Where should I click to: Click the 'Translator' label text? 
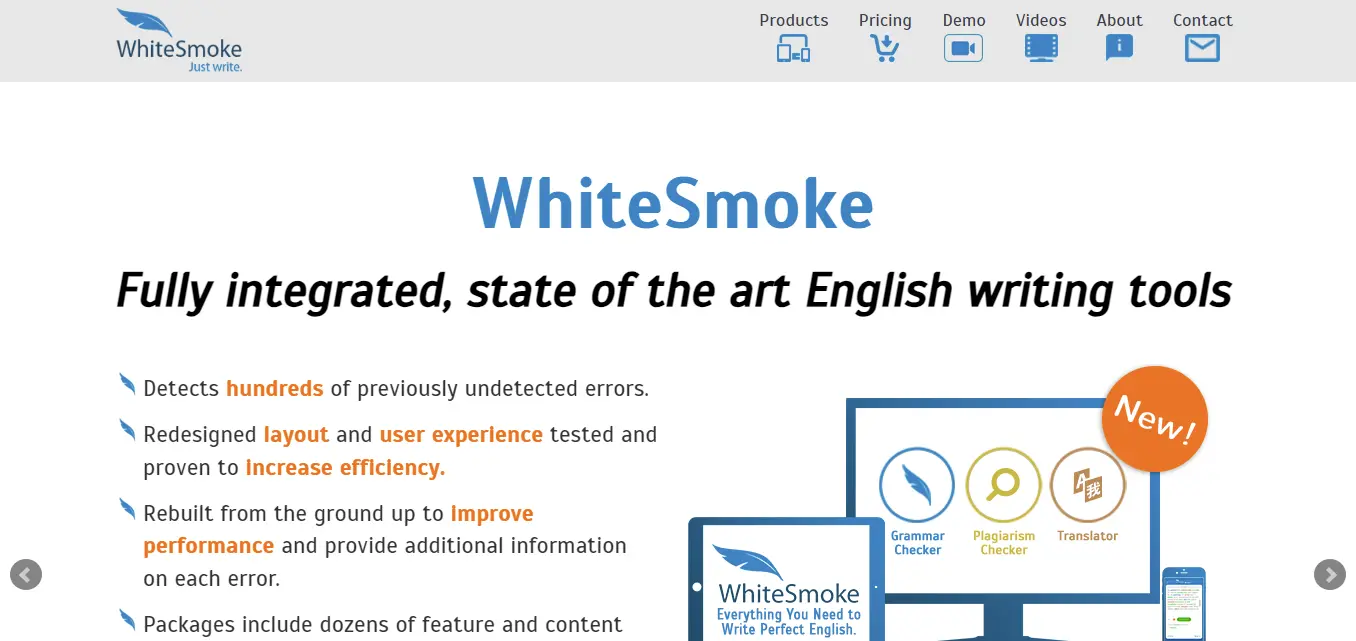(1088, 536)
